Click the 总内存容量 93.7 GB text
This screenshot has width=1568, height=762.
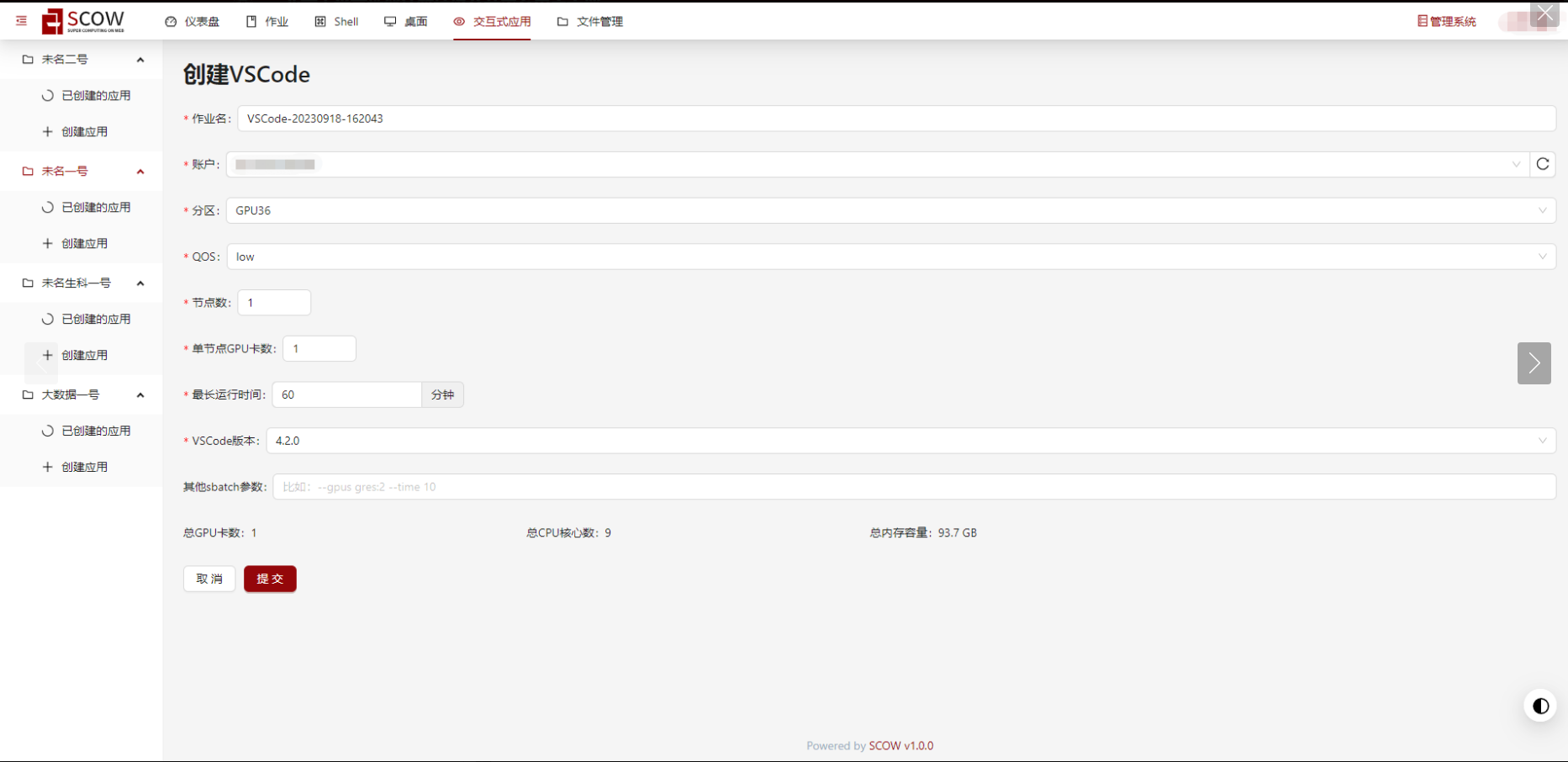923,533
